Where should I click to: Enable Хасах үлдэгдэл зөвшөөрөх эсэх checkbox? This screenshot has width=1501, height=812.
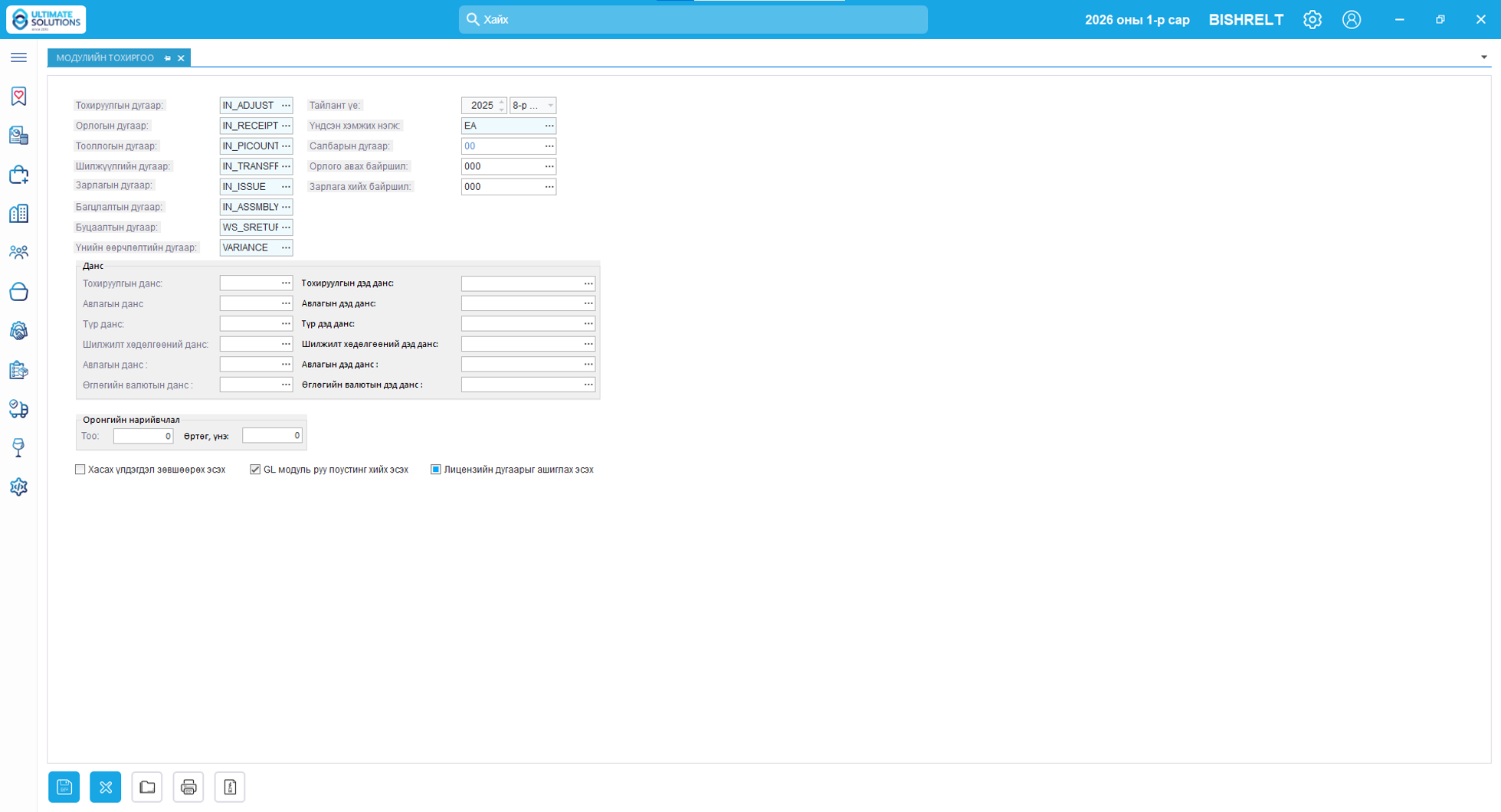coord(80,470)
